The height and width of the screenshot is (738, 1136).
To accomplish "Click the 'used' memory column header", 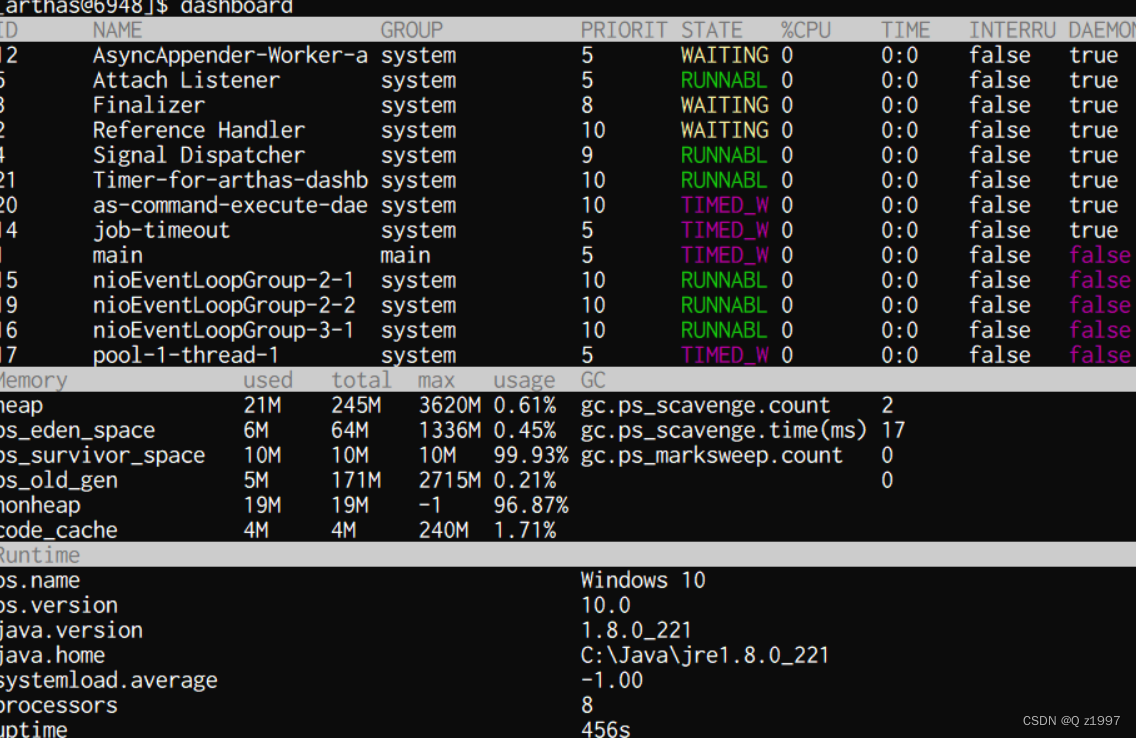I will [x=268, y=380].
